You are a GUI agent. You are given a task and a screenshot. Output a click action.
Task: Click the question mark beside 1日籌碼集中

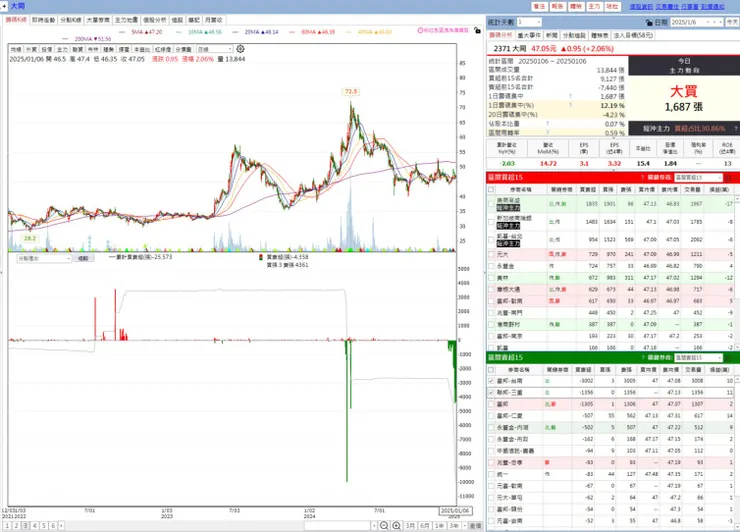pos(570,96)
